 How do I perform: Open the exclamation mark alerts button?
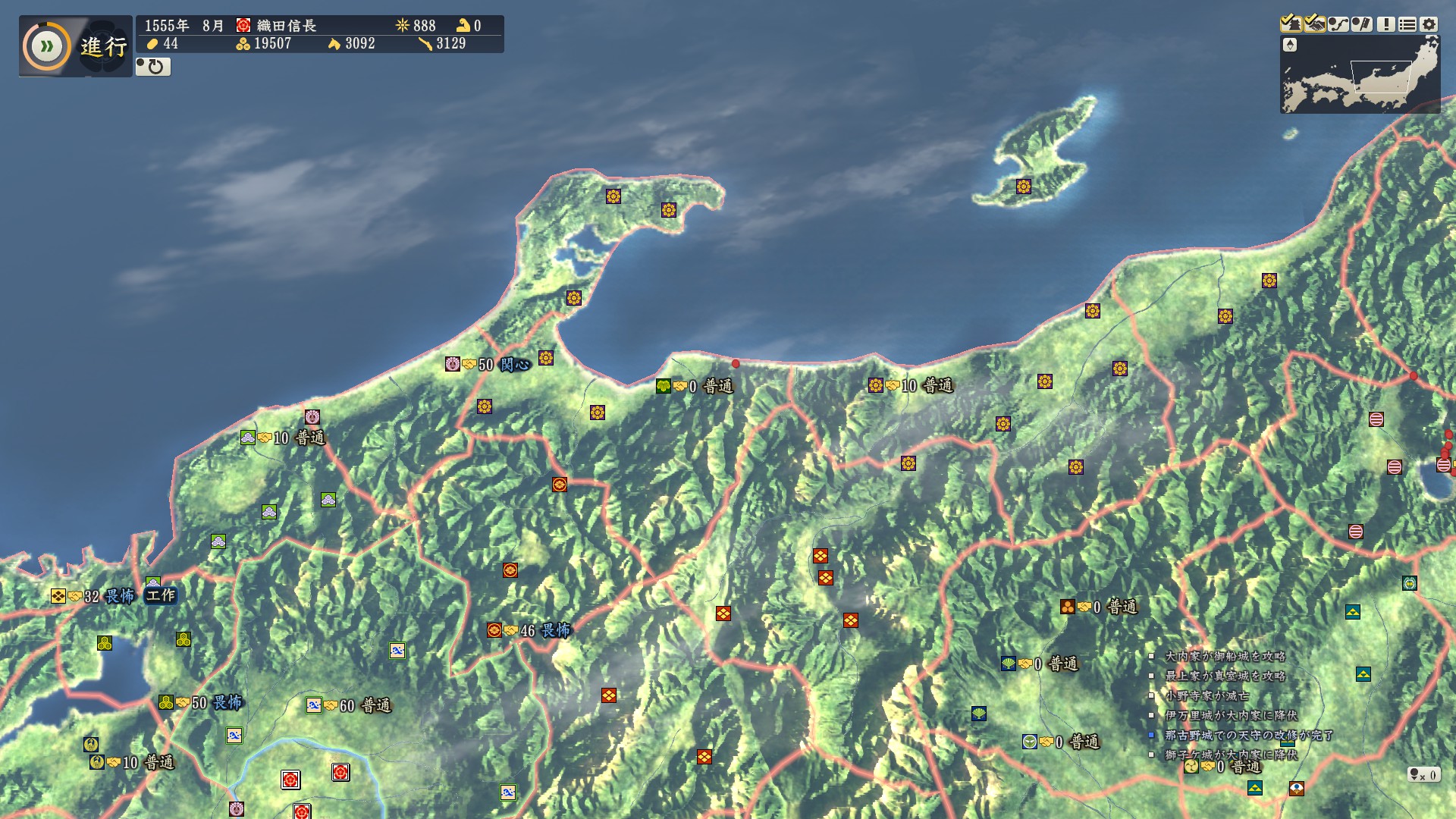(x=1386, y=24)
